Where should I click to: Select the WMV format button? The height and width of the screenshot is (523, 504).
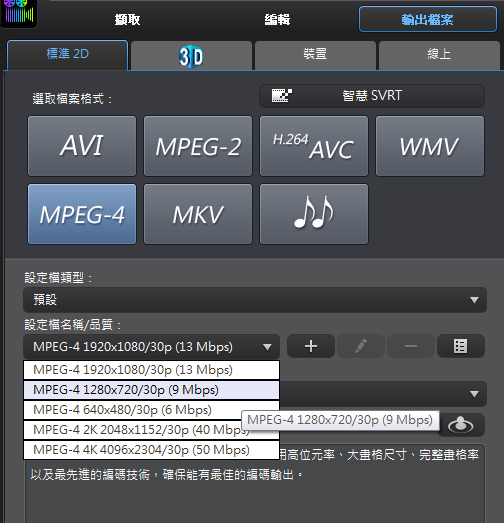(430, 146)
